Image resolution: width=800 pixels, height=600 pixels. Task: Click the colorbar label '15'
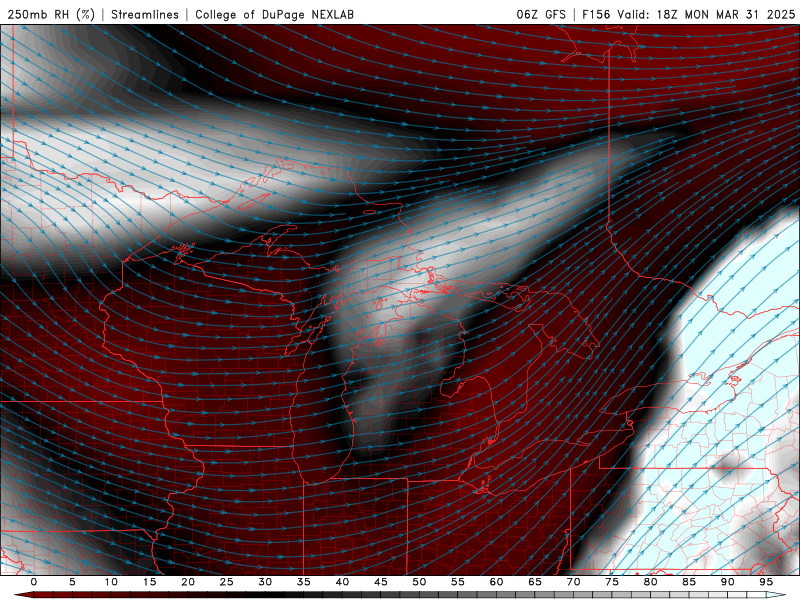pyautogui.click(x=149, y=582)
